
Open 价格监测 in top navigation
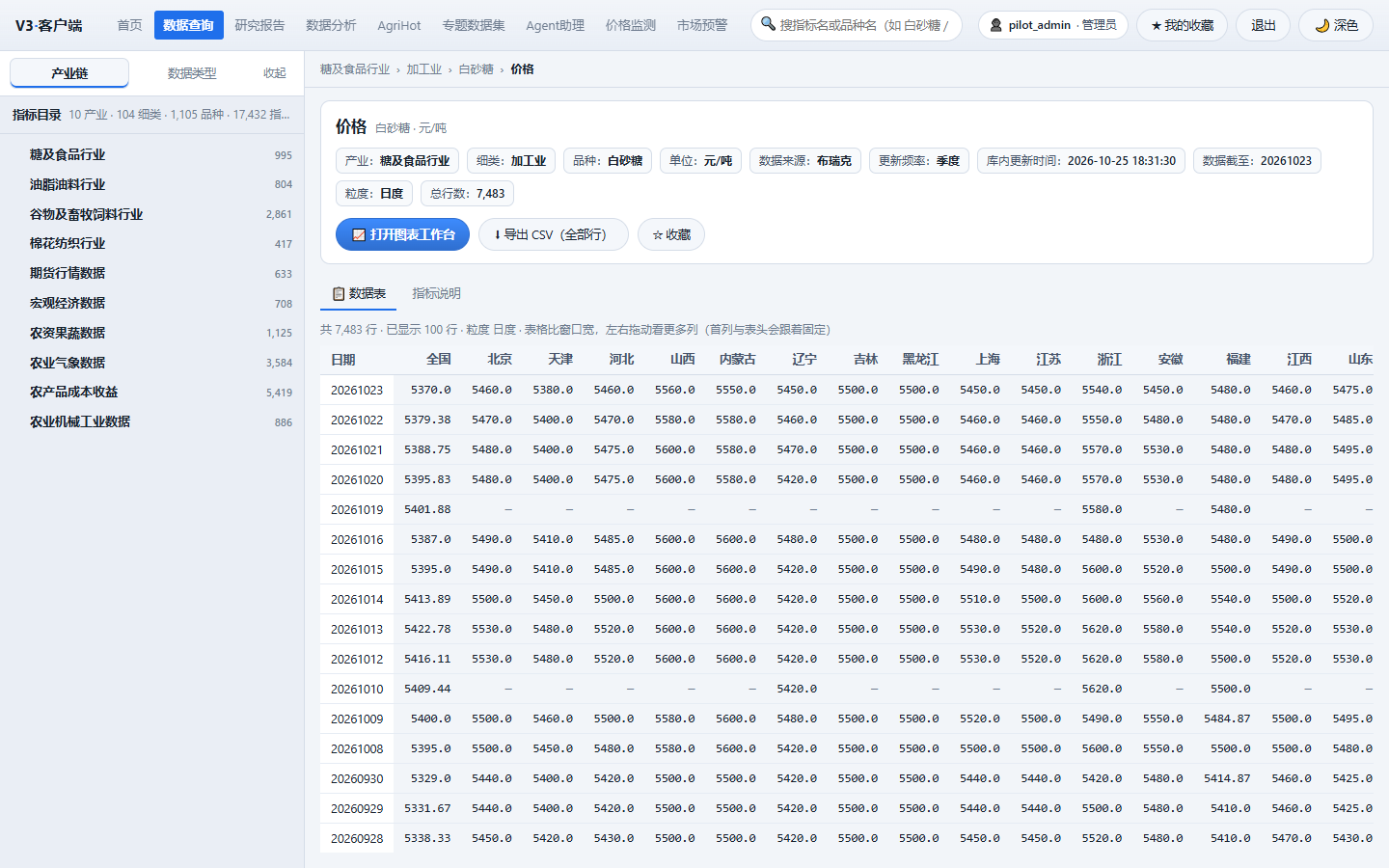pos(631,25)
